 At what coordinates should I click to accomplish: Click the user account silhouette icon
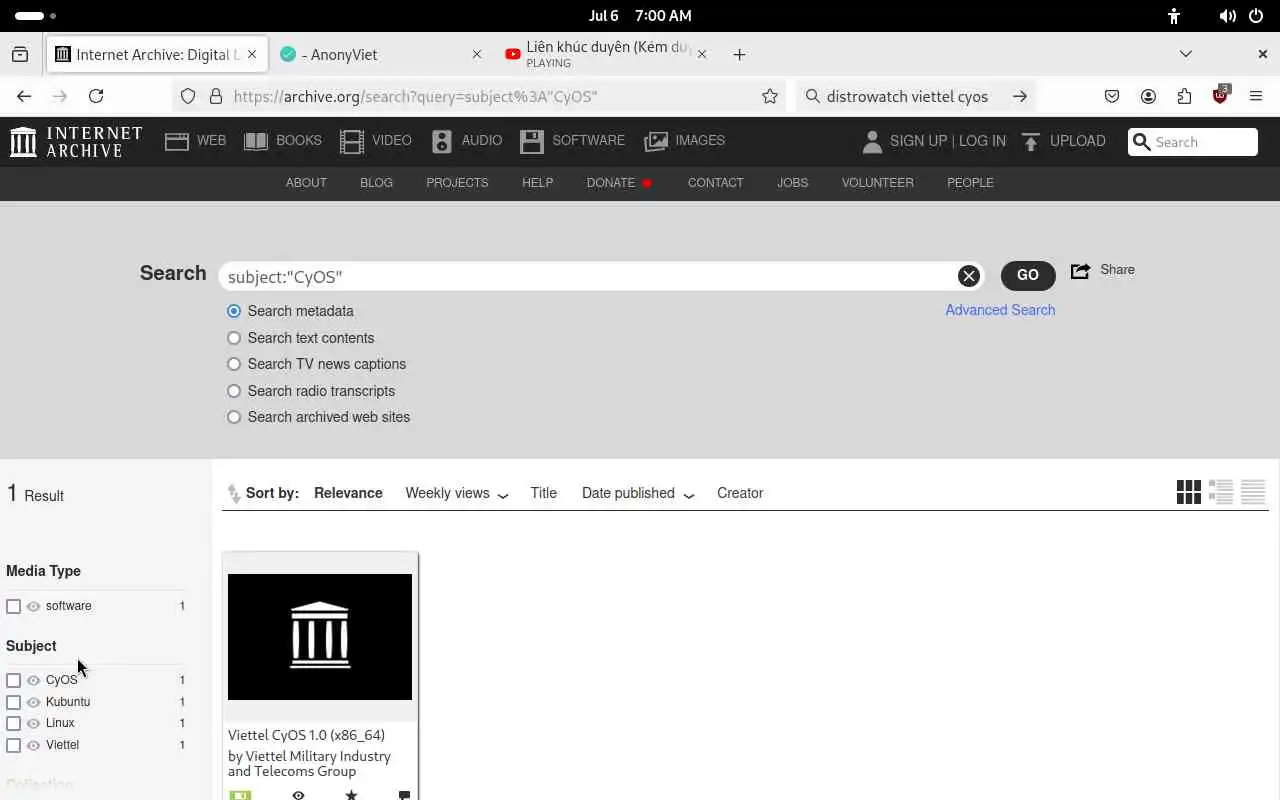pos(872,141)
